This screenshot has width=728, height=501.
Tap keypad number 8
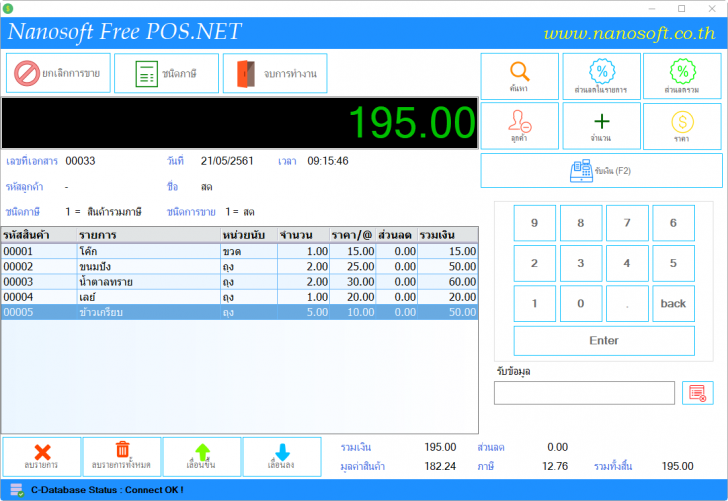[x=581, y=223]
